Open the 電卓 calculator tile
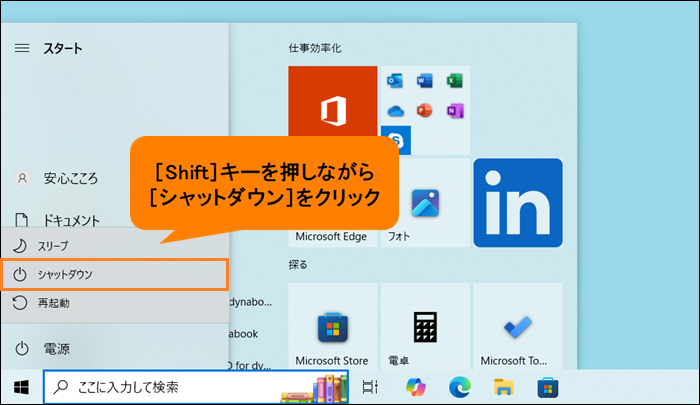 pos(425,326)
